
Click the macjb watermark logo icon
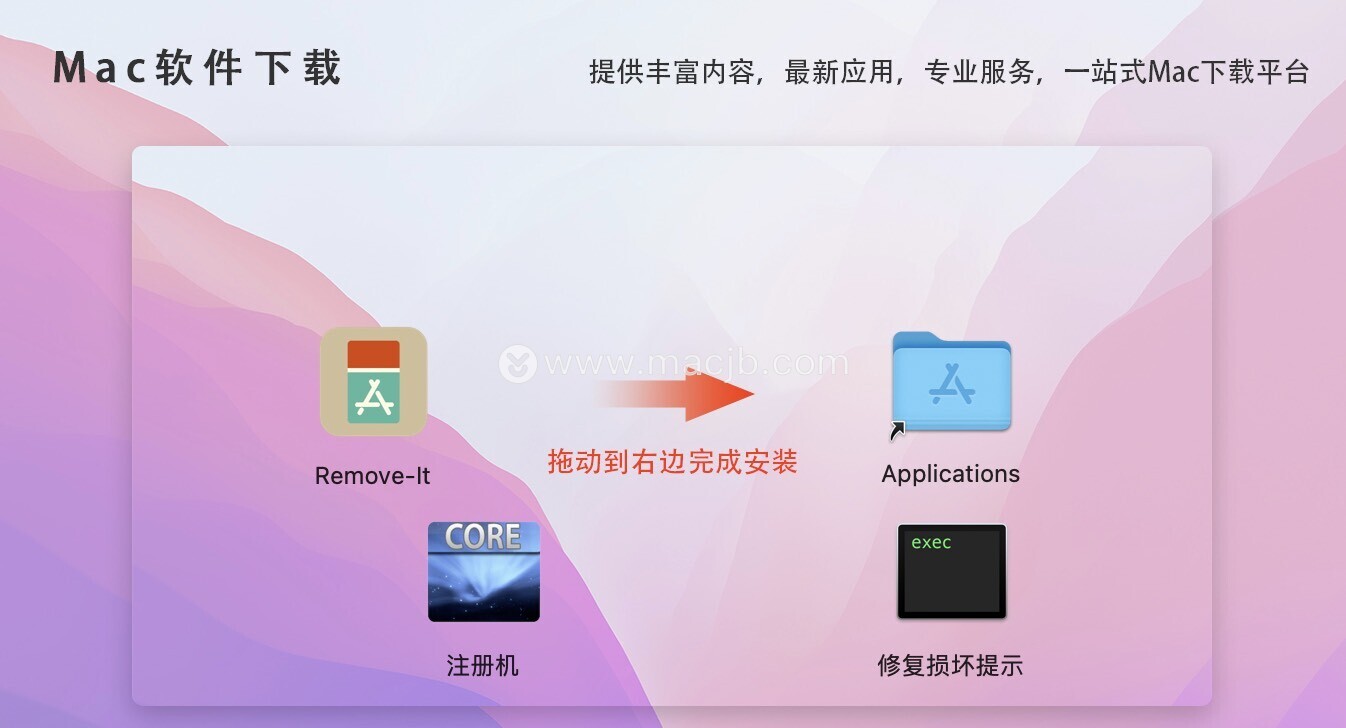tap(518, 364)
